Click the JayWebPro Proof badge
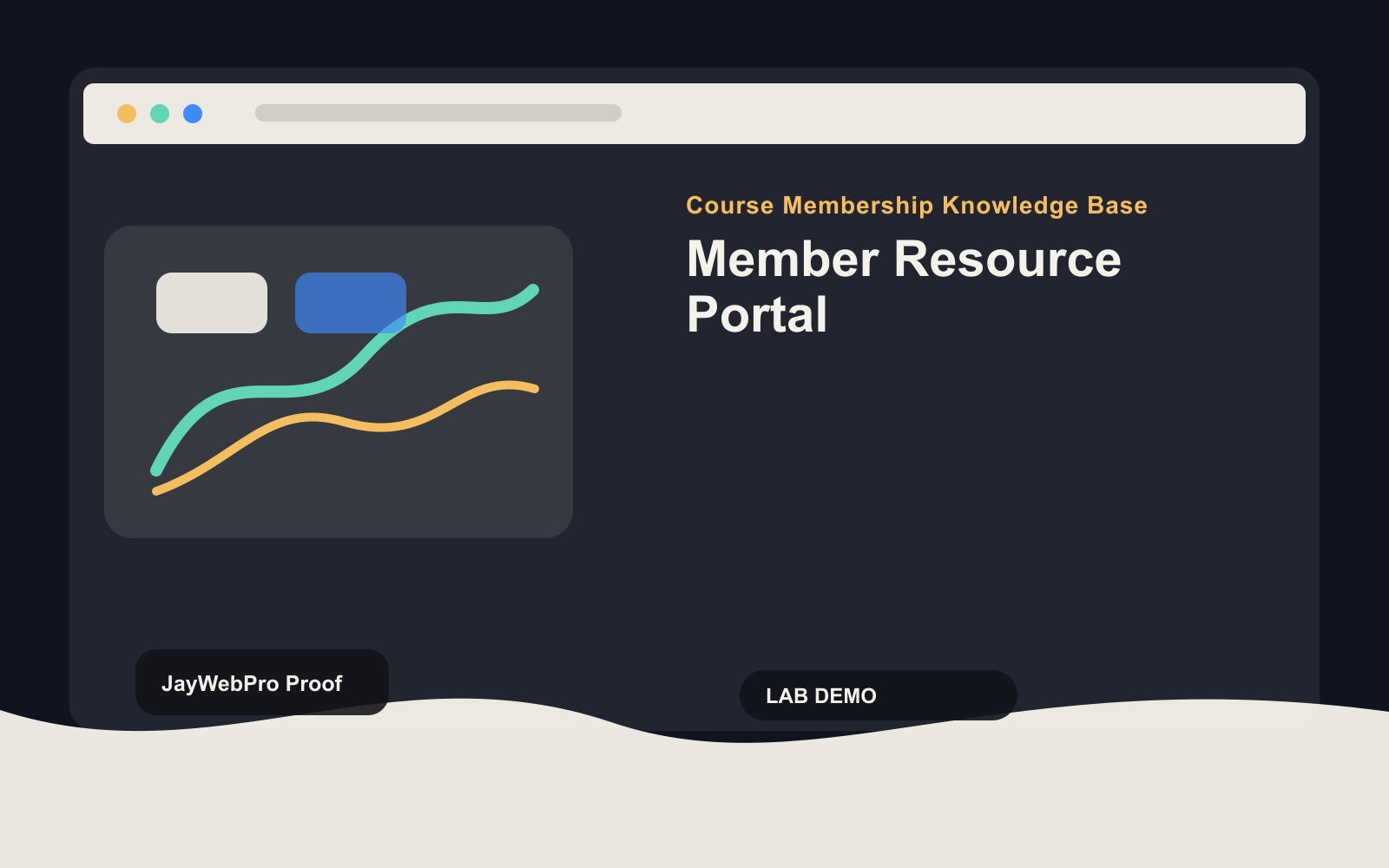The width and height of the screenshot is (1389, 868). pos(262,682)
